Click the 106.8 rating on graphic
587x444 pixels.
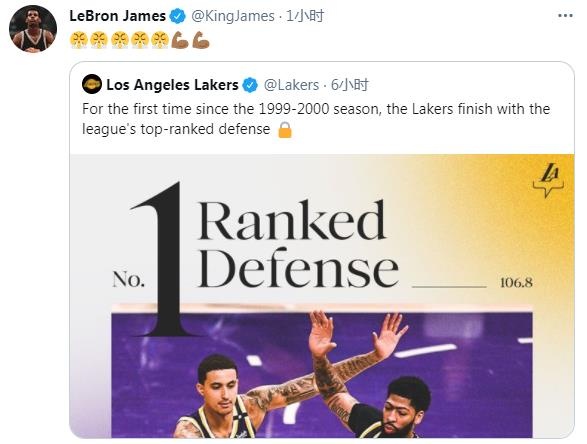[516, 283]
